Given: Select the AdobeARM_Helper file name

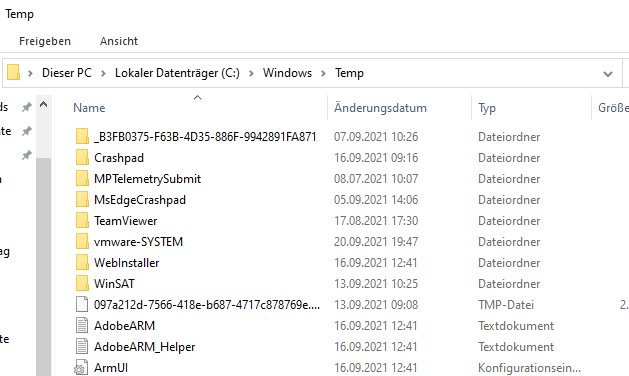Looking at the screenshot, I should click(144, 347).
